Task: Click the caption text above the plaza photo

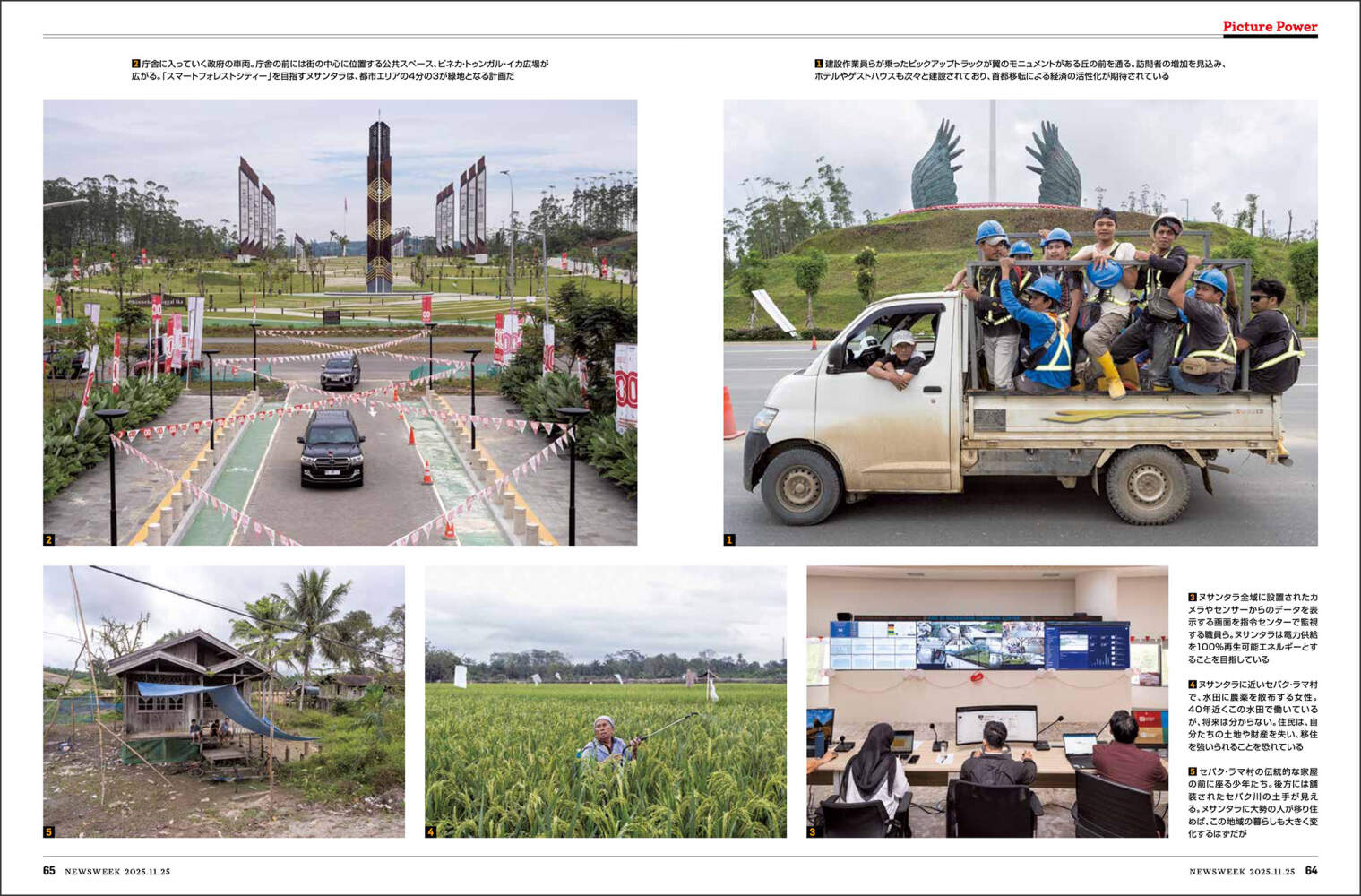Action: [340, 70]
